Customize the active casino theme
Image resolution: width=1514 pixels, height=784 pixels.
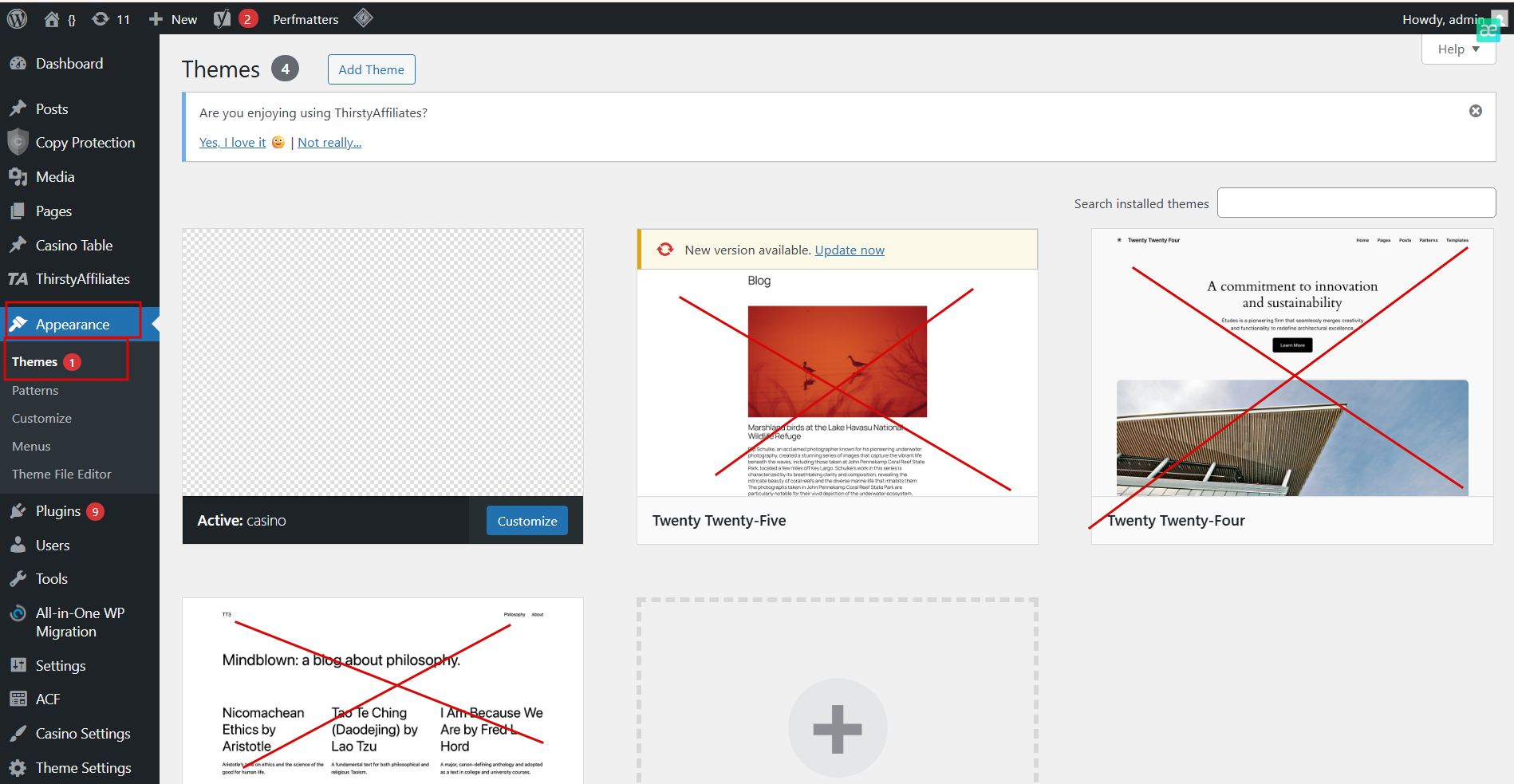(x=527, y=521)
